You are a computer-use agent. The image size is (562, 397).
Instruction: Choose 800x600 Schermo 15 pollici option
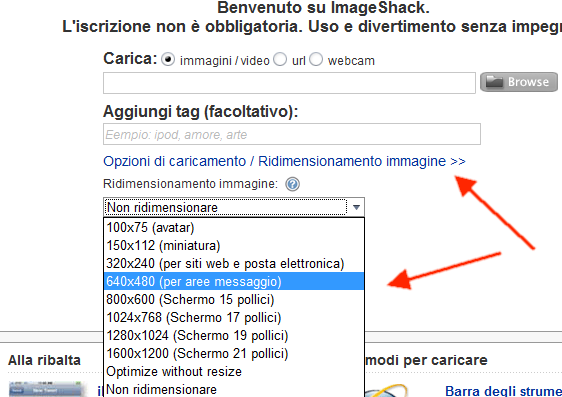[x=234, y=299]
